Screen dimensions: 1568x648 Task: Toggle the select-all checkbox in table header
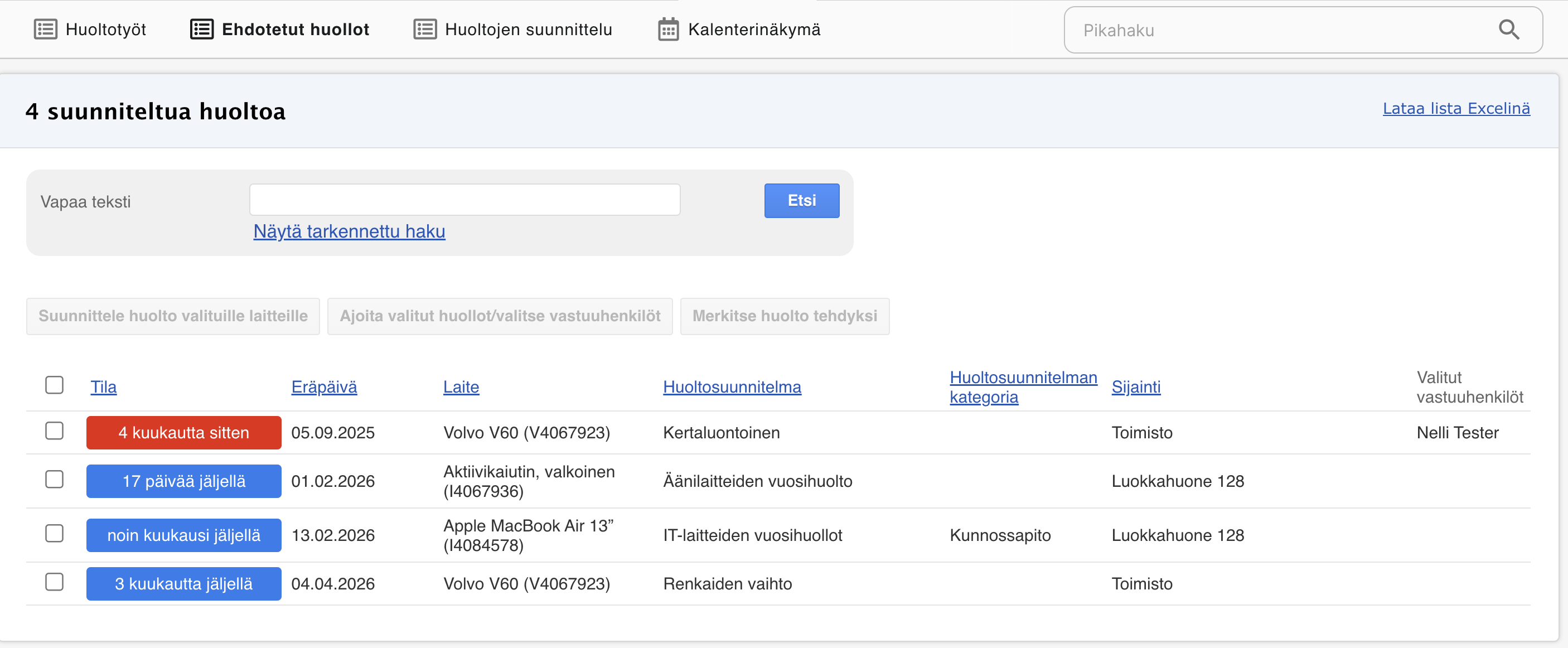tap(54, 385)
